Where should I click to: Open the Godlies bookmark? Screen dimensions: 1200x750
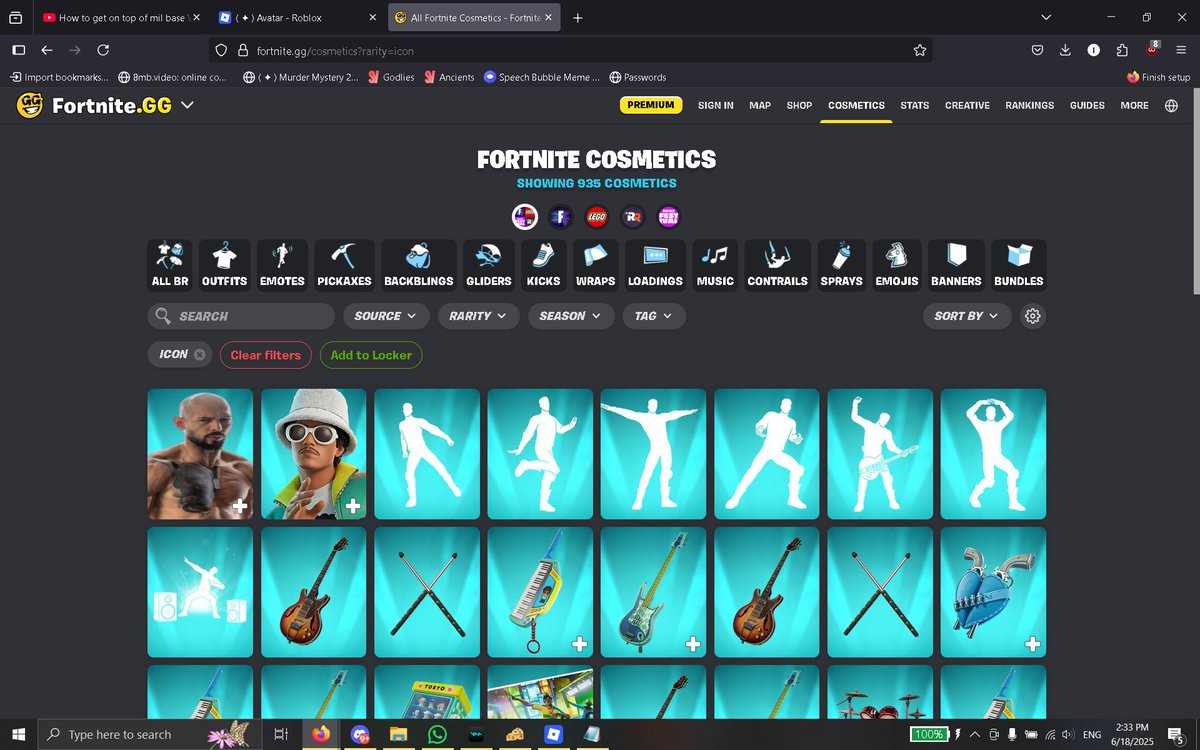click(391, 77)
